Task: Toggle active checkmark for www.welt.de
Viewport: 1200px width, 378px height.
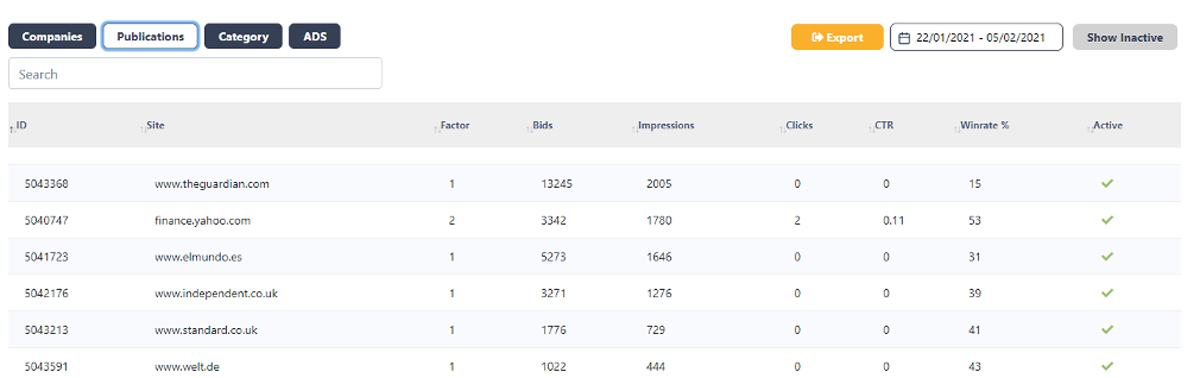Action: (x=1107, y=366)
